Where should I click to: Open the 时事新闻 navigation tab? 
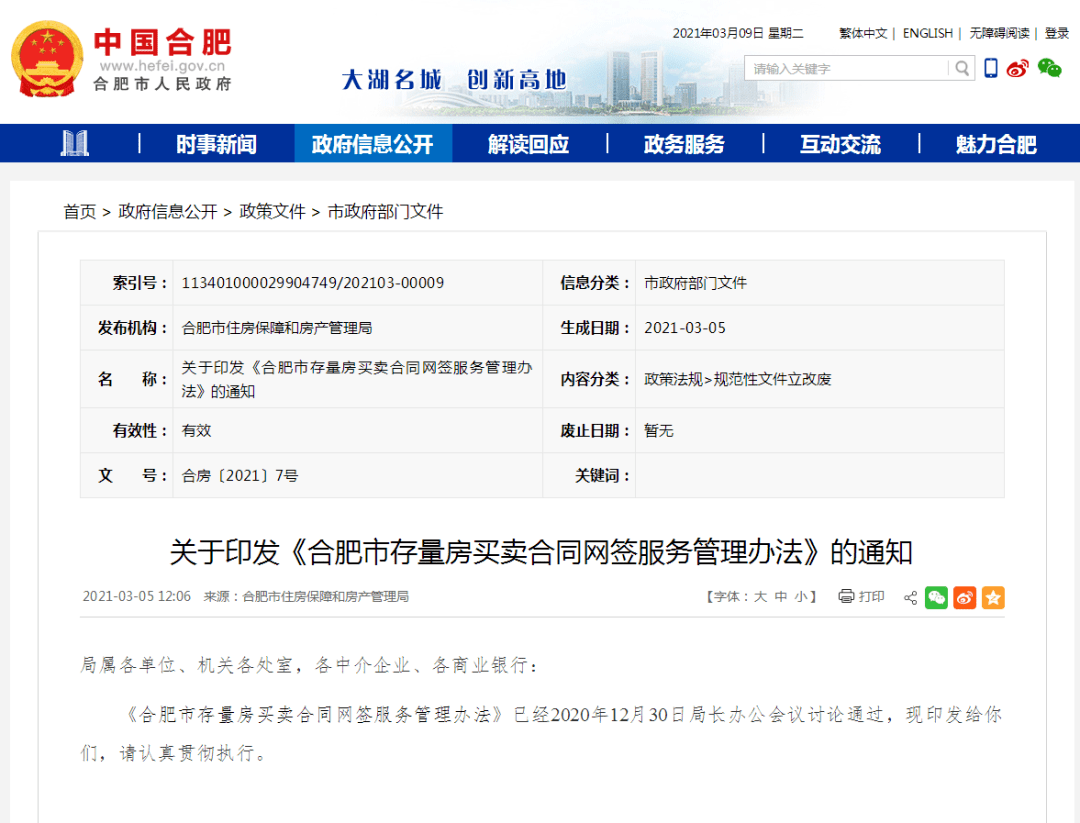point(216,144)
